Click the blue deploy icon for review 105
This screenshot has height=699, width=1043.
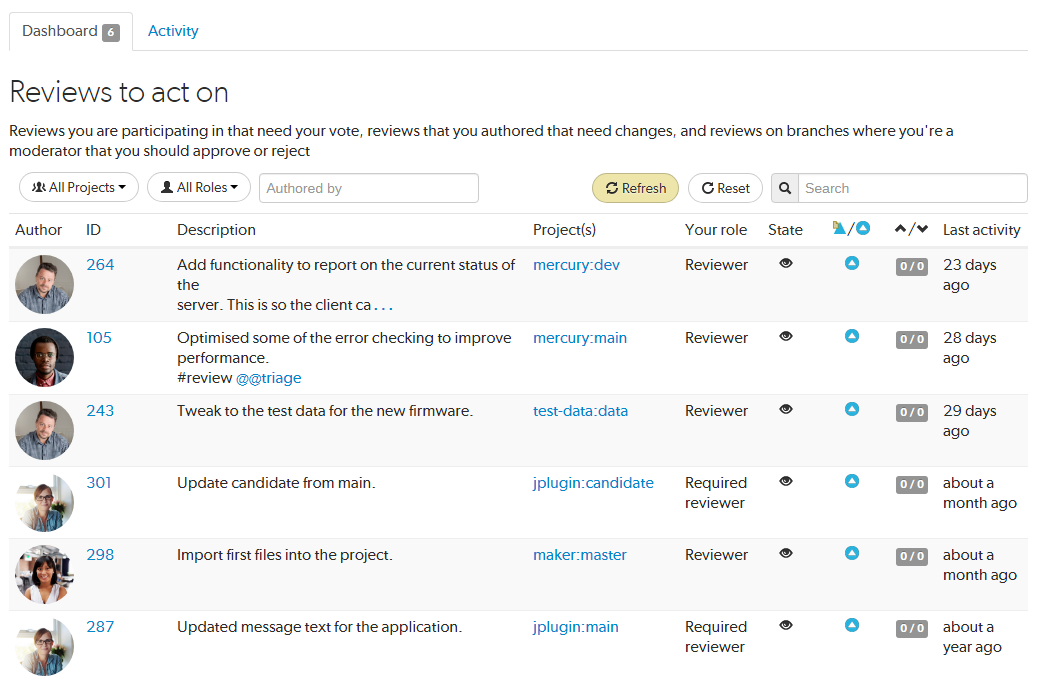851,337
